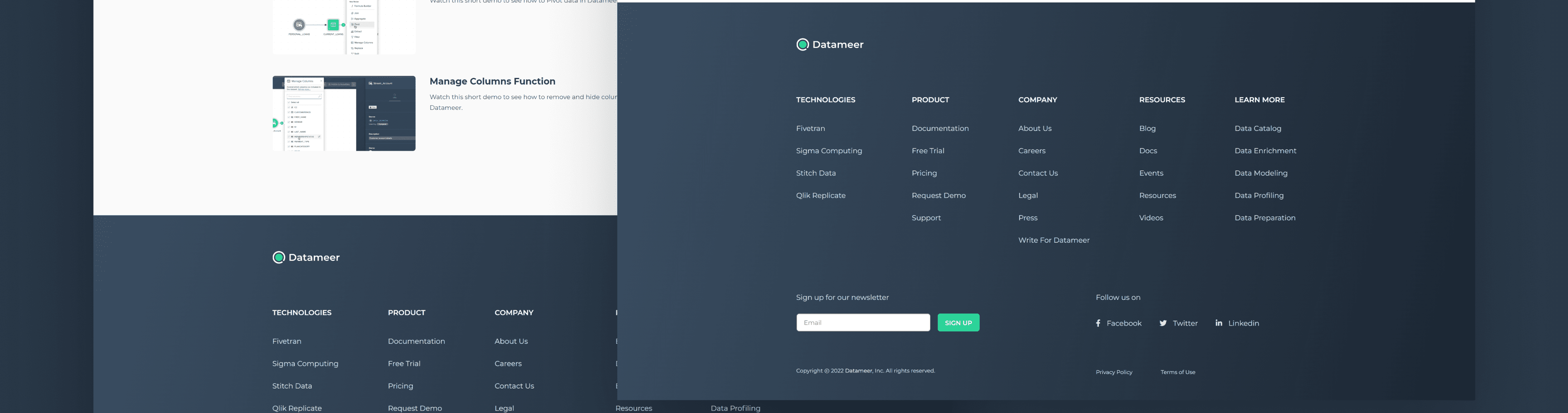Viewport: 1568px width, 413px height.
Task: Open the Support link under Product
Action: coord(926,218)
